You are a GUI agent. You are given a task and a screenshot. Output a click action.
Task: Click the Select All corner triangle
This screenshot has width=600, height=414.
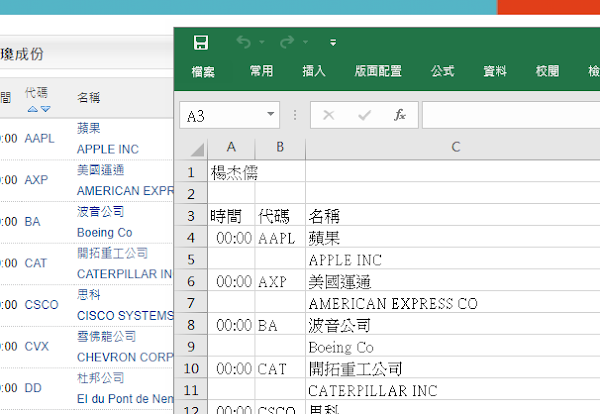tap(196, 149)
